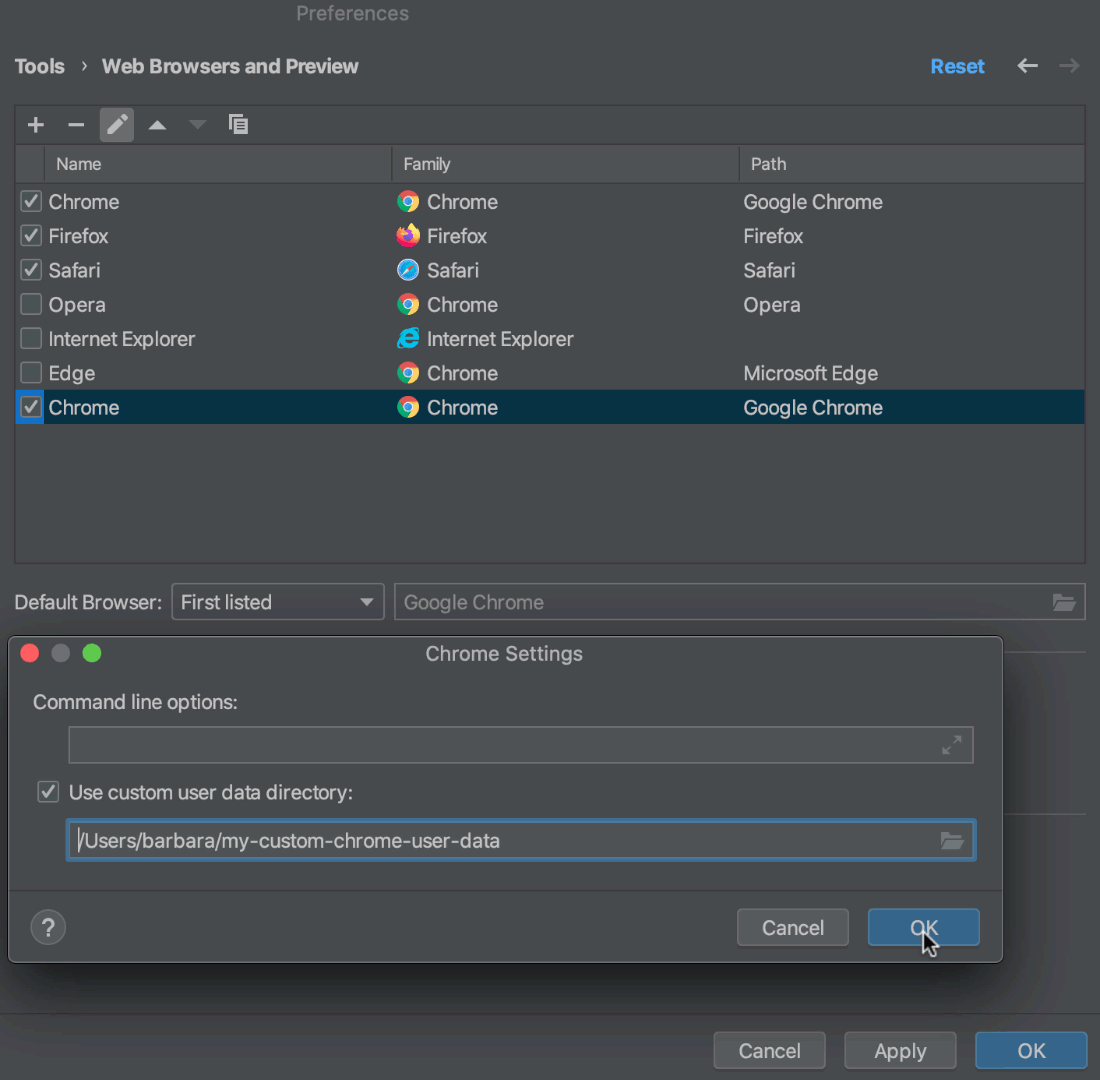Click the move browser up arrow icon
Image resolution: width=1100 pixels, height=1080 pixels.
[x=157, y=124]
